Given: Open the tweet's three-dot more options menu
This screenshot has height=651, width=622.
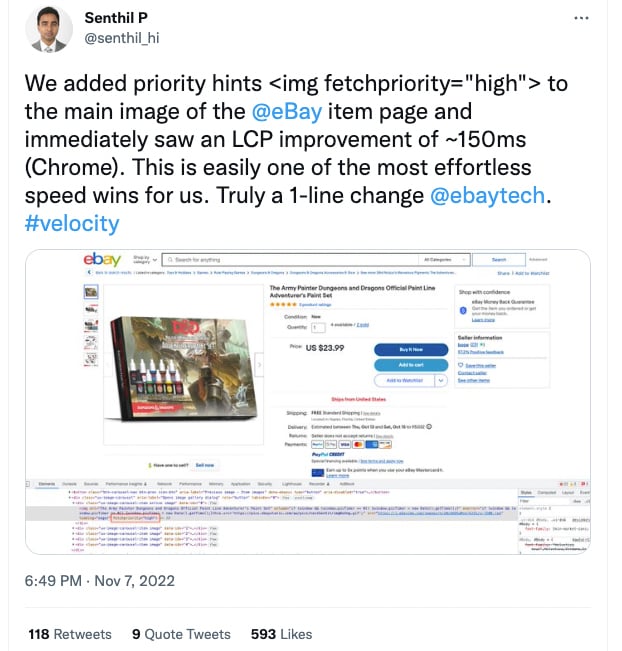Looking at the screenshot, I should click(581, 18).
